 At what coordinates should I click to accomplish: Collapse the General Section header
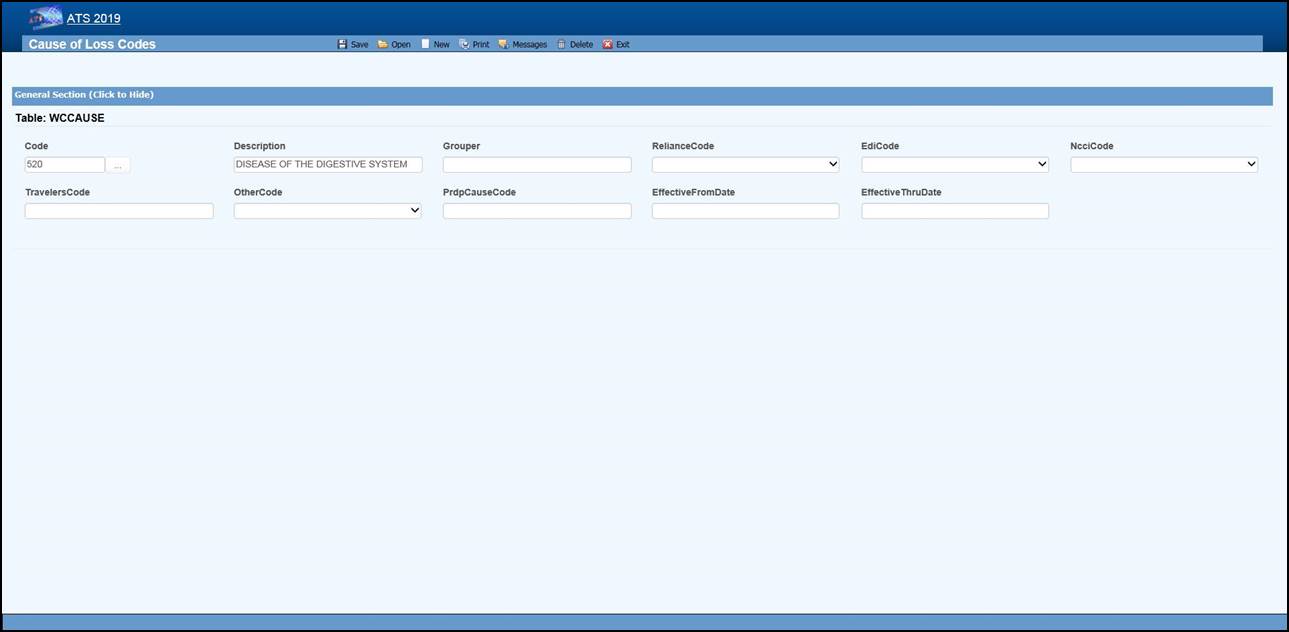[84, 95]
